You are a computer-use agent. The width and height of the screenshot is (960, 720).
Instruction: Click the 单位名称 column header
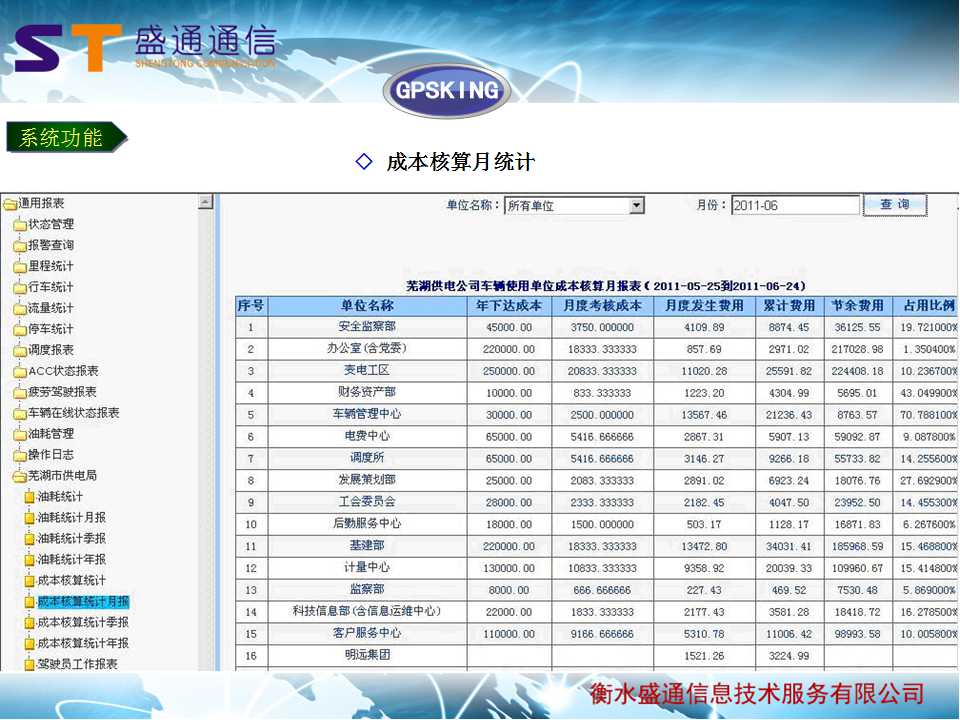tap(367, 306)
